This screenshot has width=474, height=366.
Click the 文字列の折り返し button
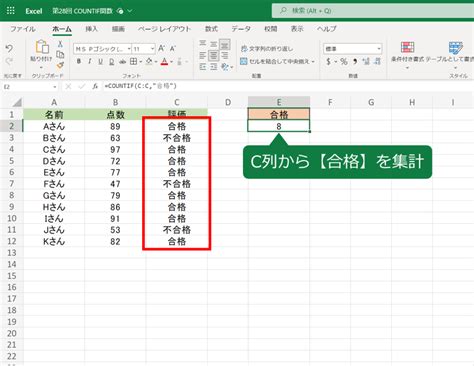coord(267,49)
